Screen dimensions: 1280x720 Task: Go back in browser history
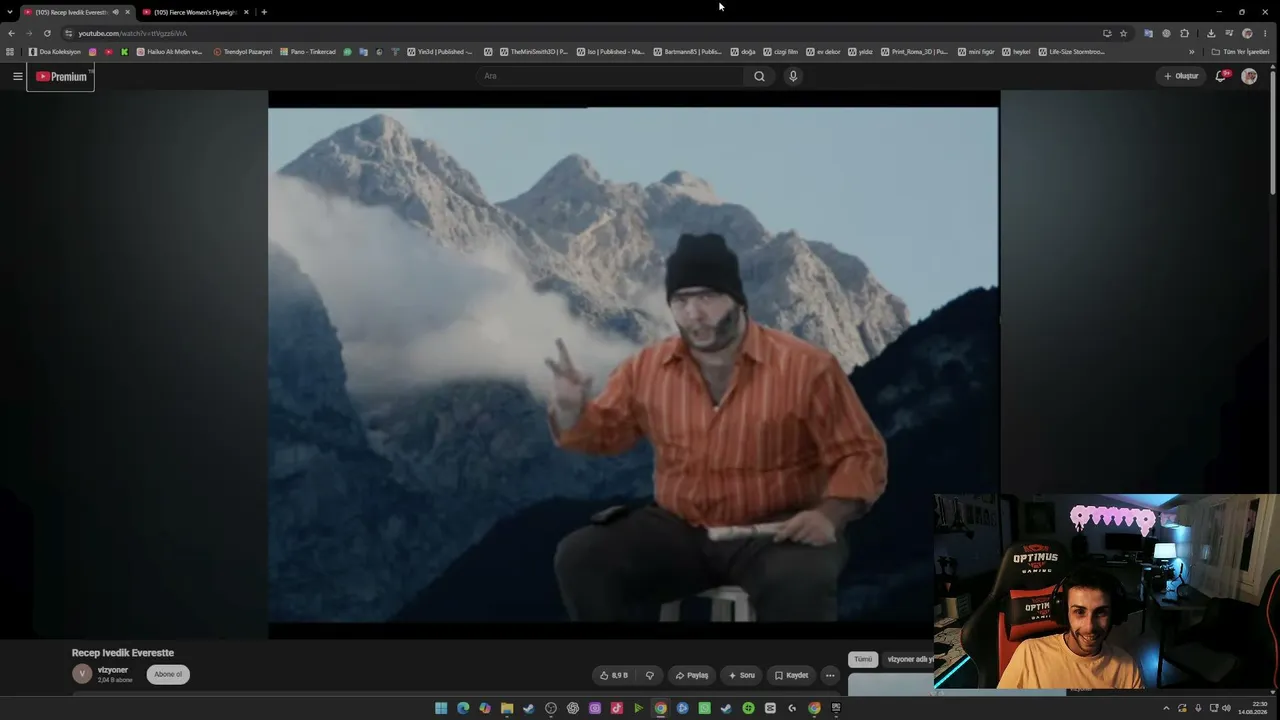[11, 33]
